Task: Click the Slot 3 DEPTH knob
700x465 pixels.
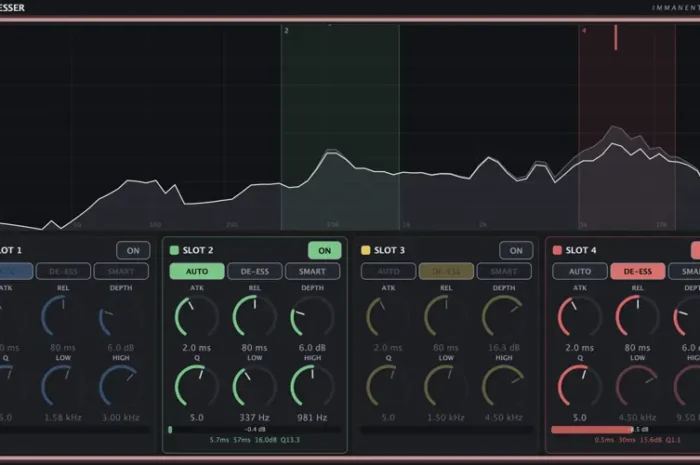Action: 504,317
